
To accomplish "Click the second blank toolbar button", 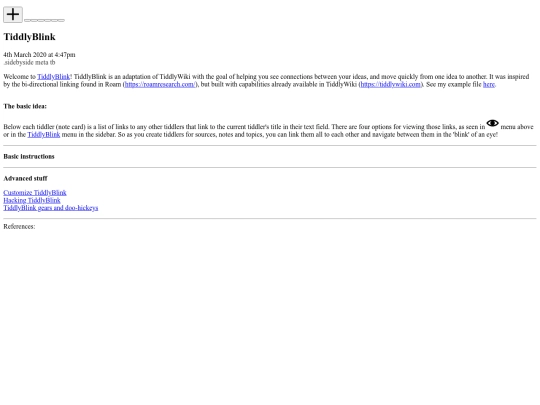I will click(x=34, y=20).
